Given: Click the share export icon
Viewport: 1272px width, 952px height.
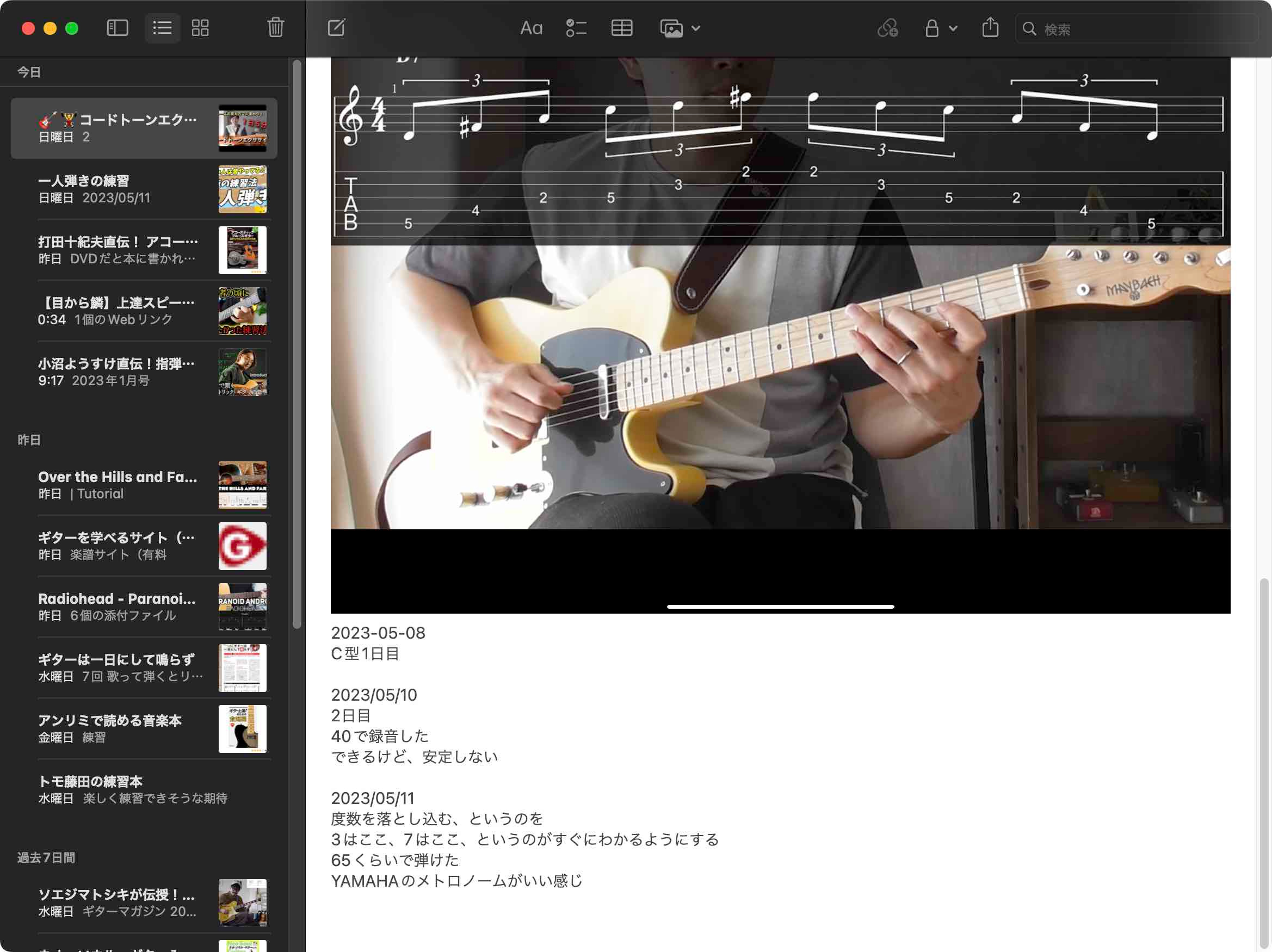Looking at the screenshot, I should pyautogui.click(x=990, y=28).
